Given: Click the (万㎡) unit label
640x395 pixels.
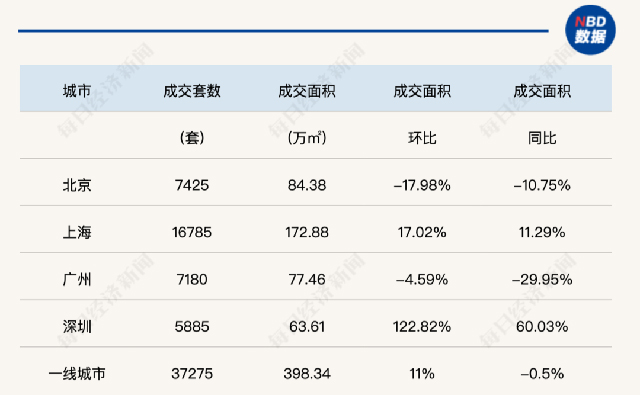Looking at the screenshot, I should [x=307, y=138].
